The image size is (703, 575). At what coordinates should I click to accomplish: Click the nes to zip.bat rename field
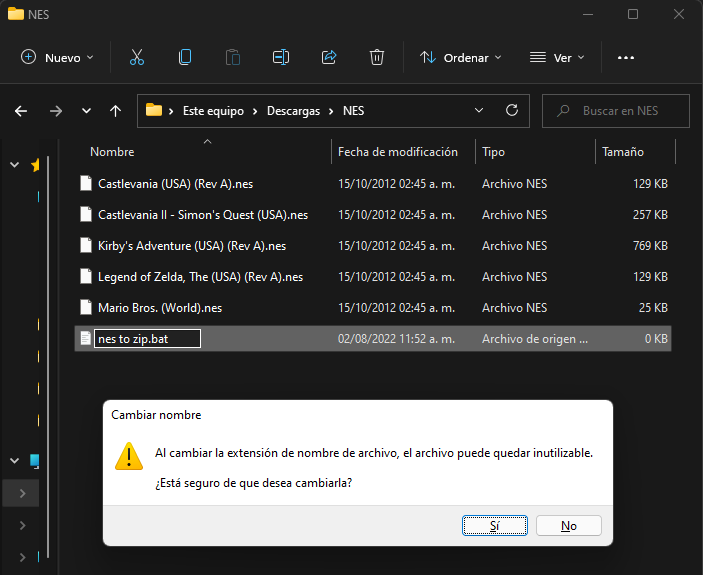147,338
